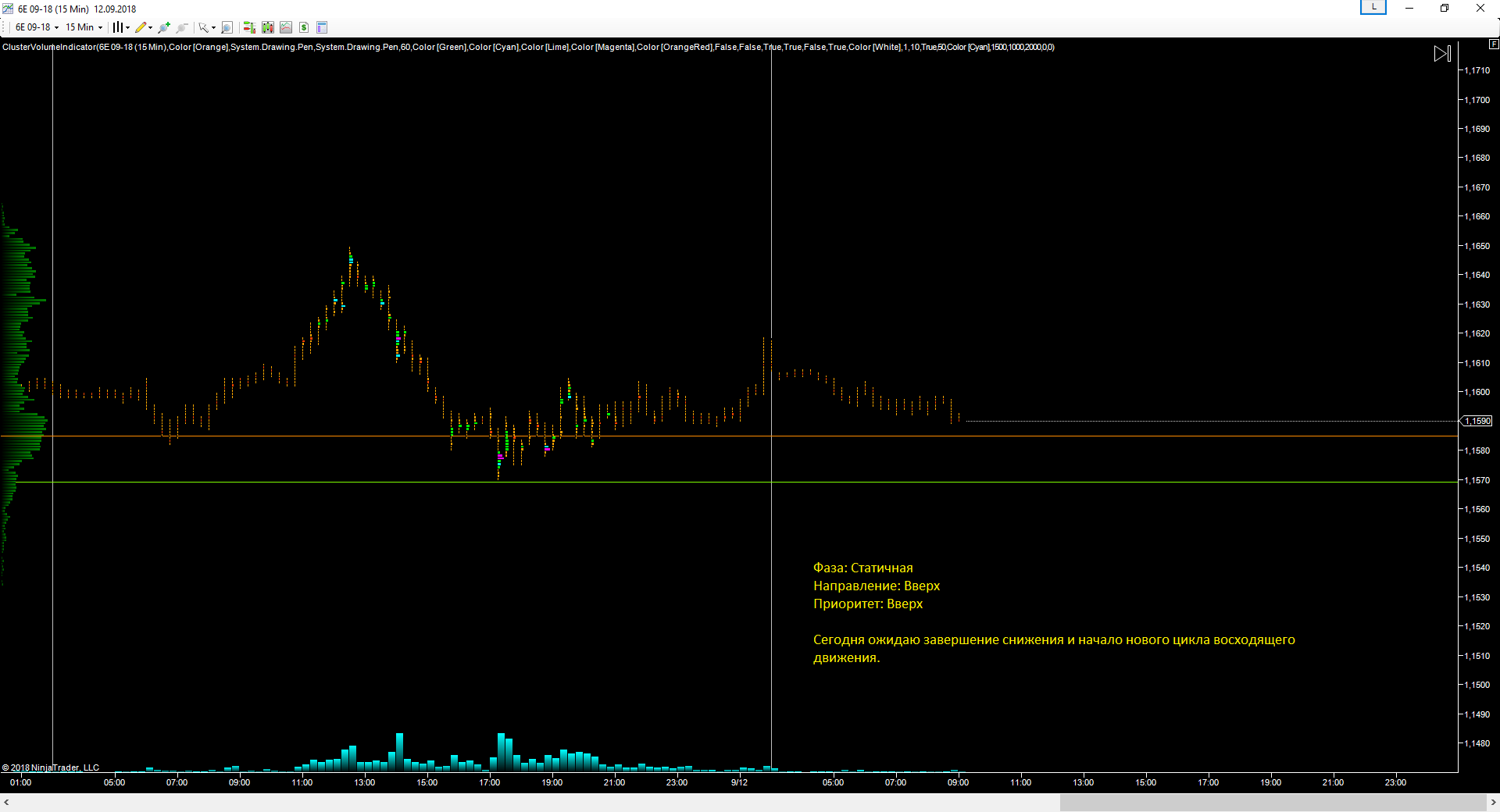Click the F marker at chart corner
The image size is (1500, 812).
[1494, 45]
